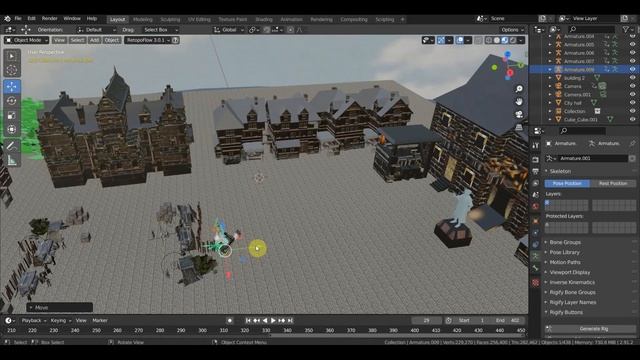640x360 pixels.
Task: Select rendered viewport shading
Action: point(513,40)
